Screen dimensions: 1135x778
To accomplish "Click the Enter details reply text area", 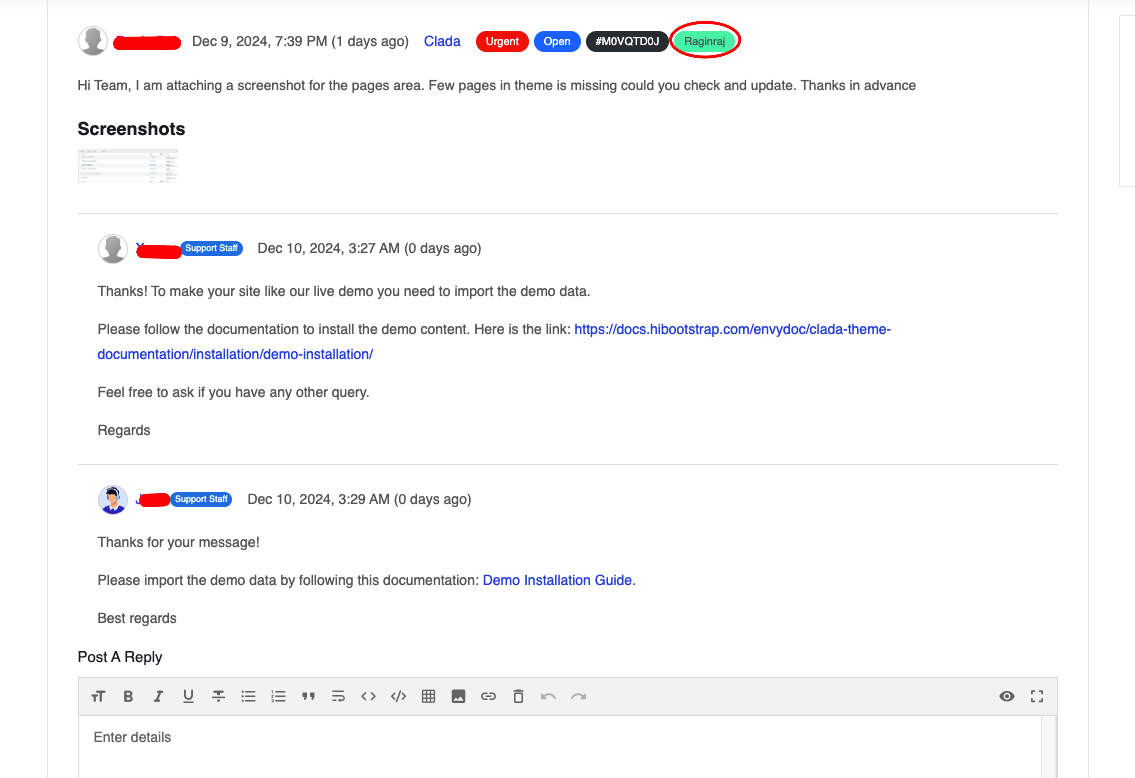I will pos(560,747).
